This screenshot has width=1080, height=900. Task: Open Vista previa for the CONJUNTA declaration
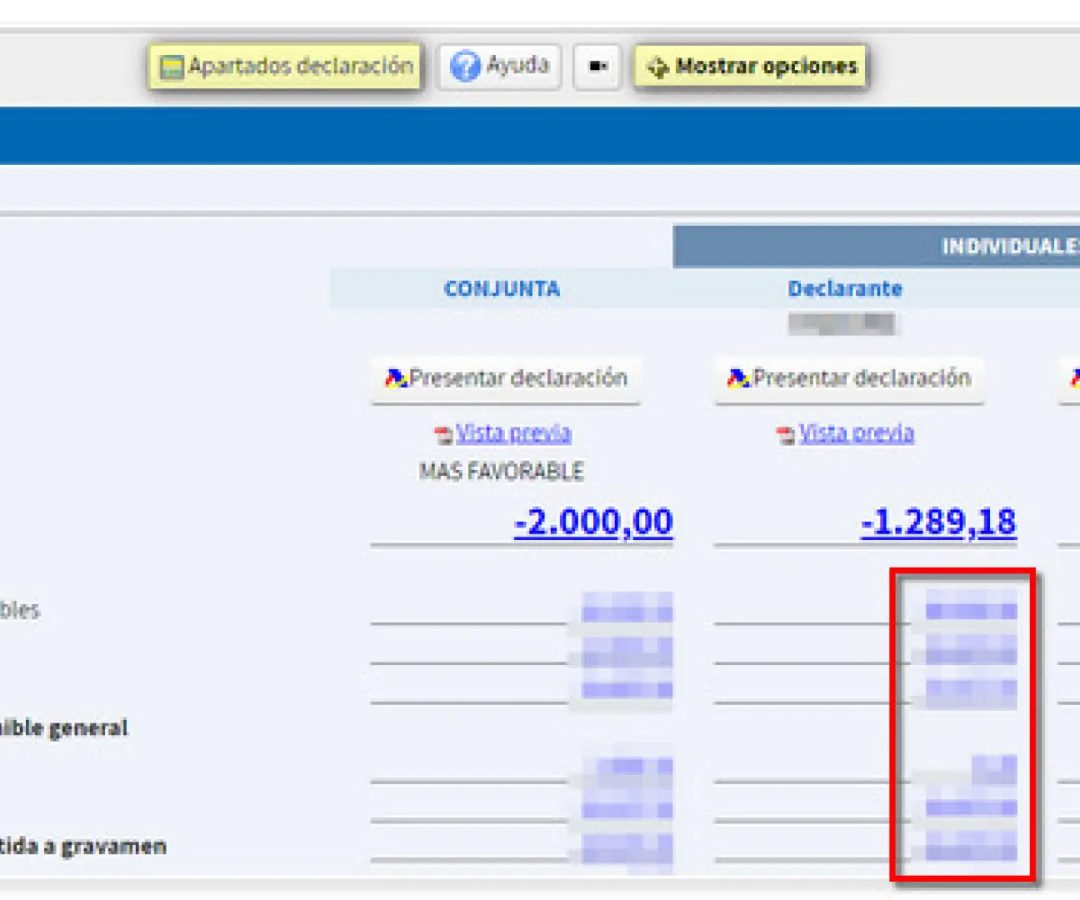click(513, 433)
